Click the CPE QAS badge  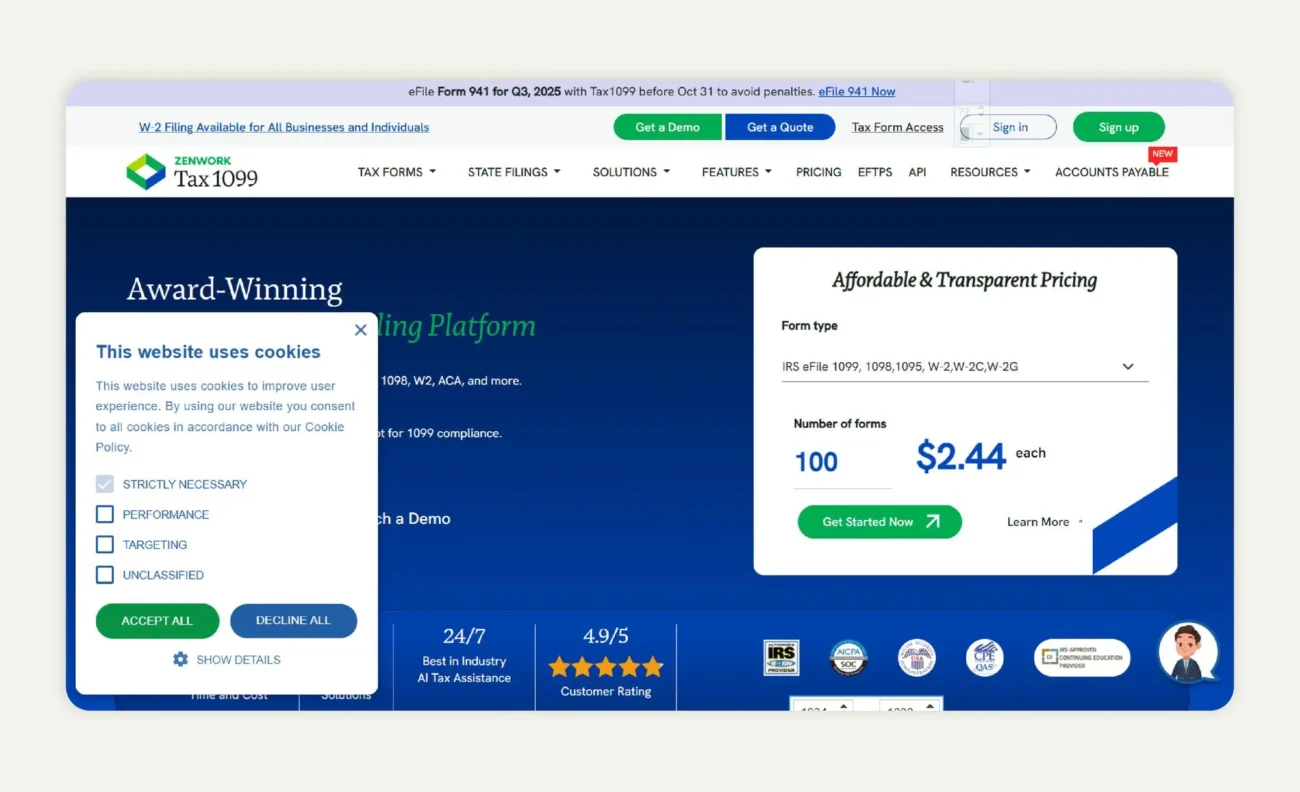coord(984,658)
